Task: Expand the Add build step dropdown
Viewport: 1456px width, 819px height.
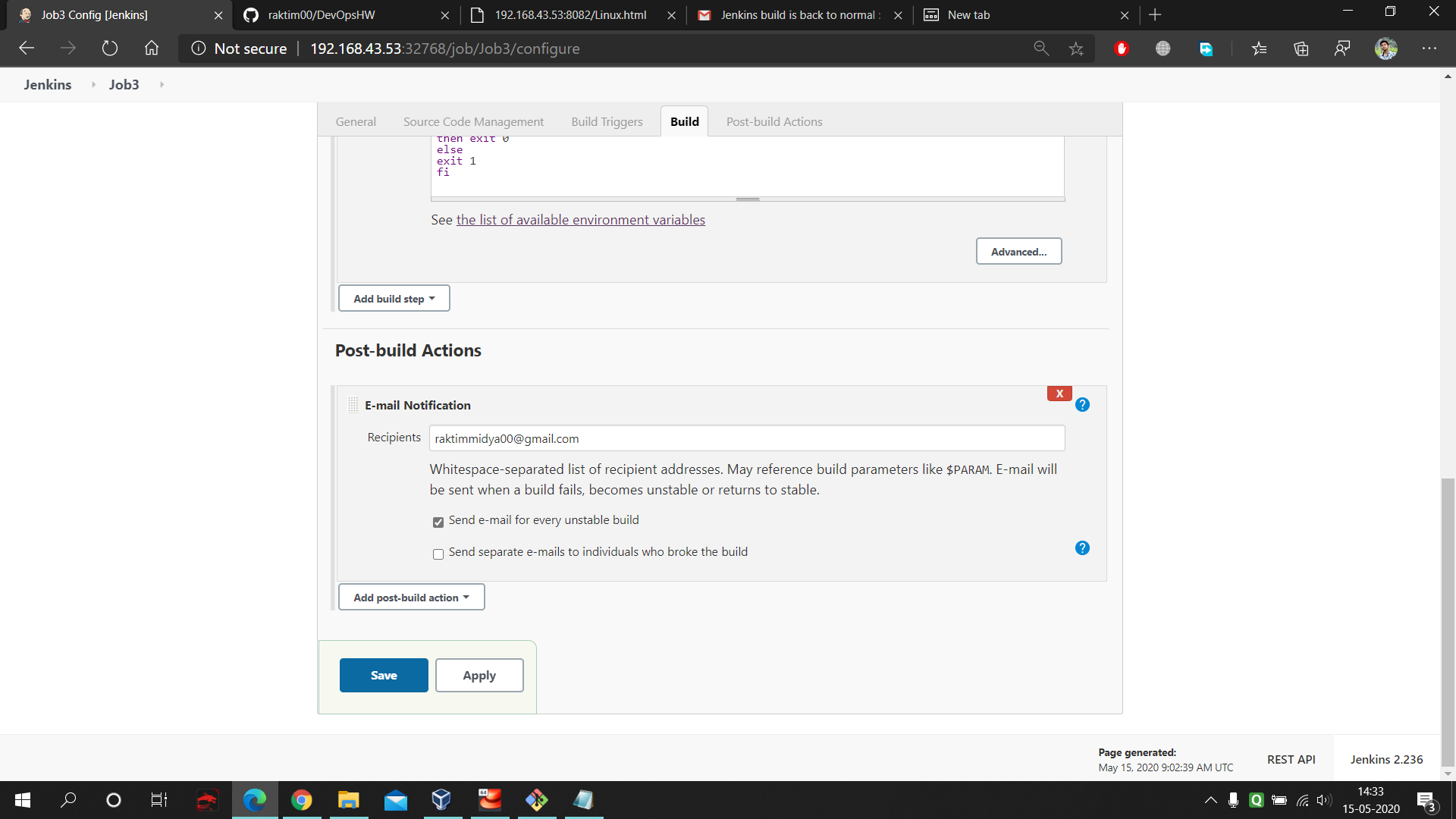Action: point(394,299)
